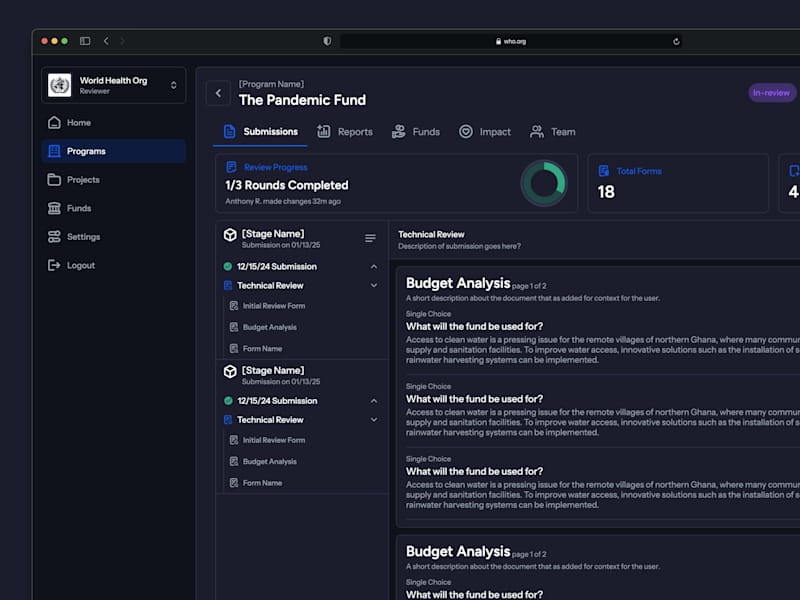Viewport: 800px width, 600px height.
Task: Switch to the Submissions tab
Action: (260, 132)
